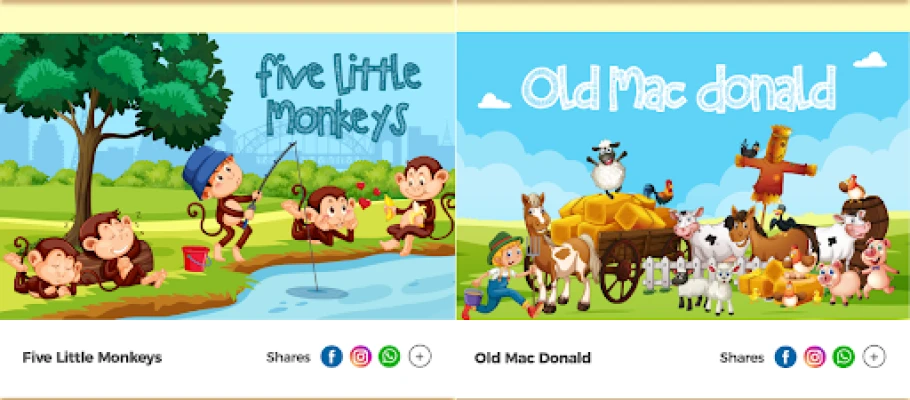Image resolution: width=910 pixels, height=400 pixels.
Task: Share Five Little Monkeys on Facebook
Action: [x=331, y=356]
